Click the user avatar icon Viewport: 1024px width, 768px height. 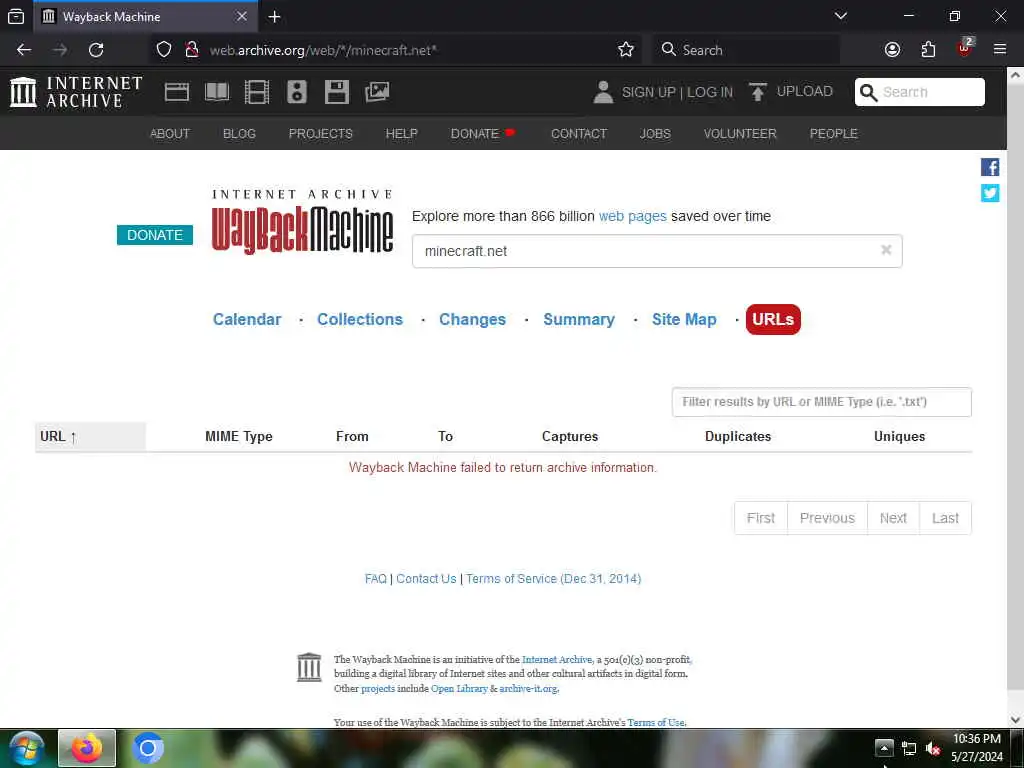point(603,92)
